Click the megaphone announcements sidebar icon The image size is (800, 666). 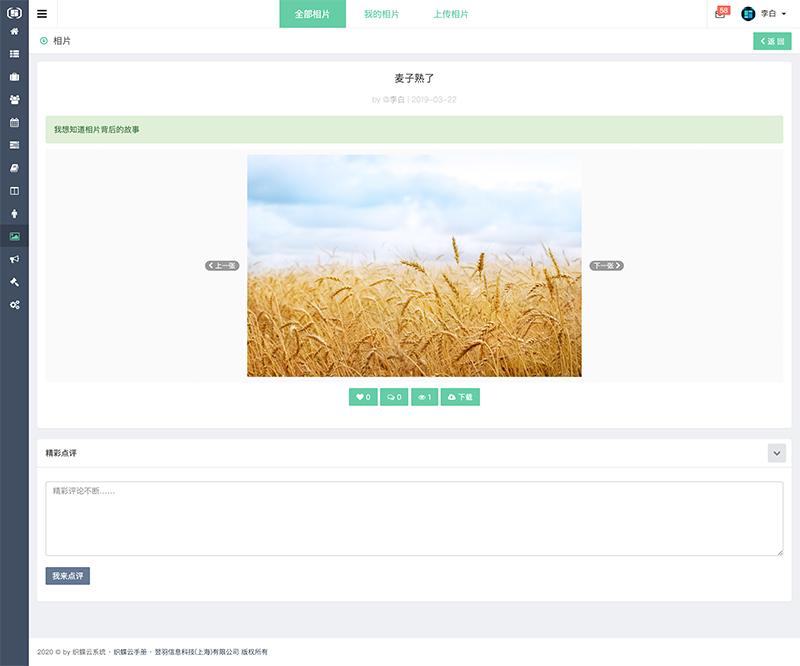(14, 259)
